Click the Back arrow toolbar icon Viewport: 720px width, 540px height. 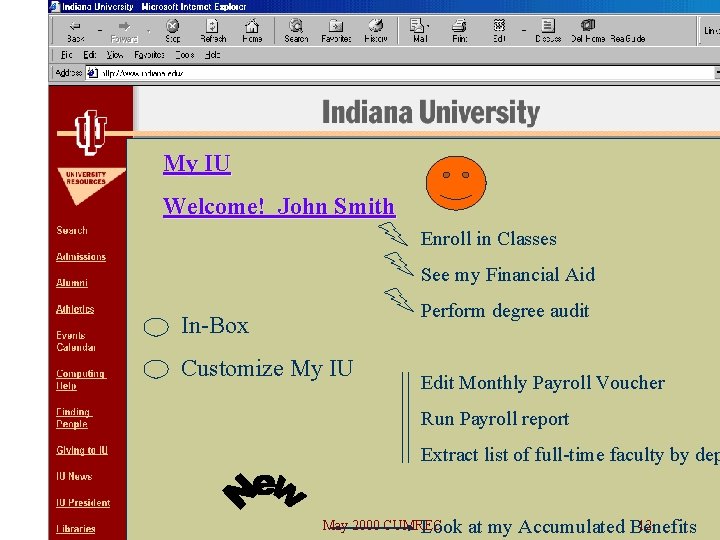75,26
